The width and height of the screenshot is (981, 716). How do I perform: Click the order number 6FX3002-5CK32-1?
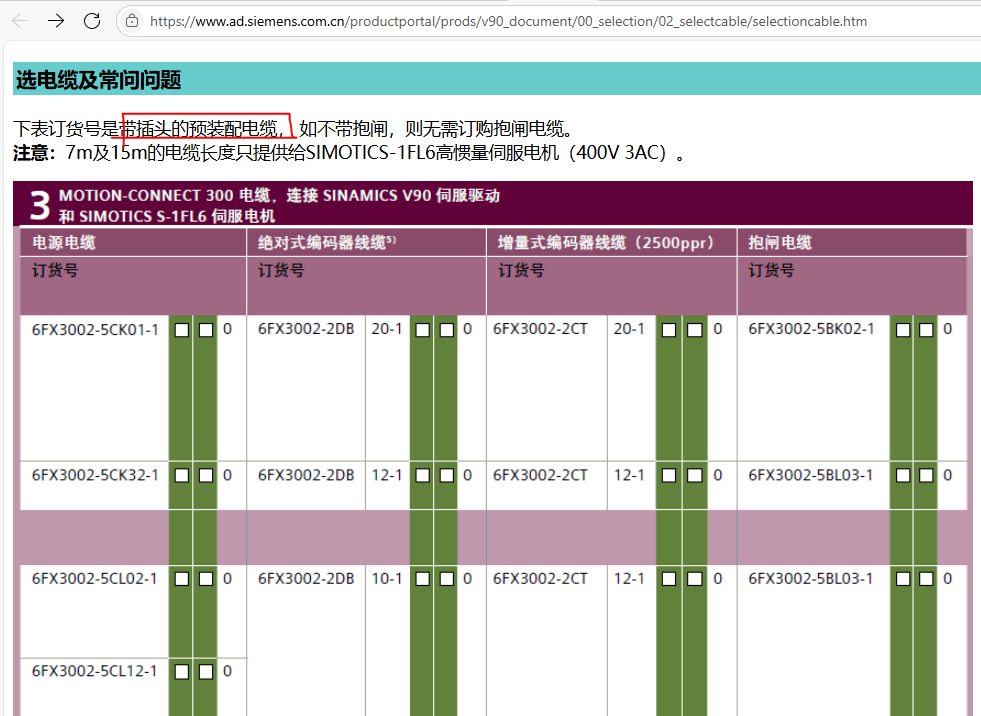click(x=95, y=476)
